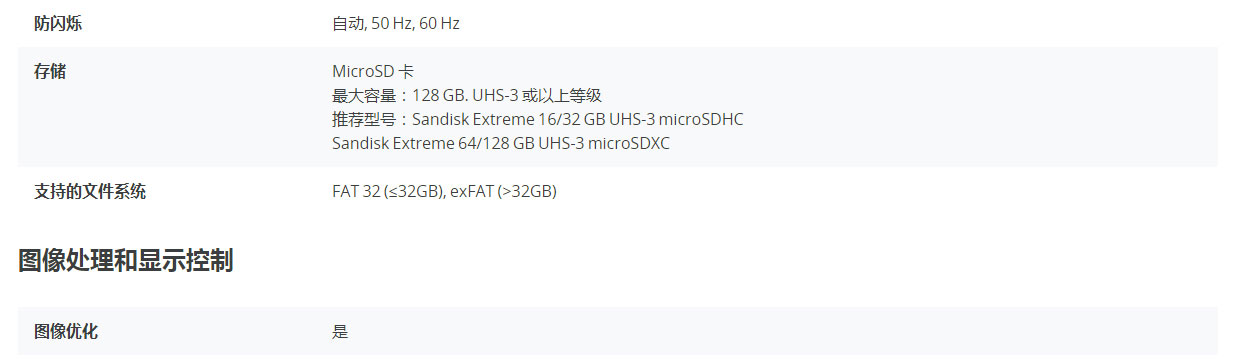Click the 推荐型号 label text

(364, 120)
